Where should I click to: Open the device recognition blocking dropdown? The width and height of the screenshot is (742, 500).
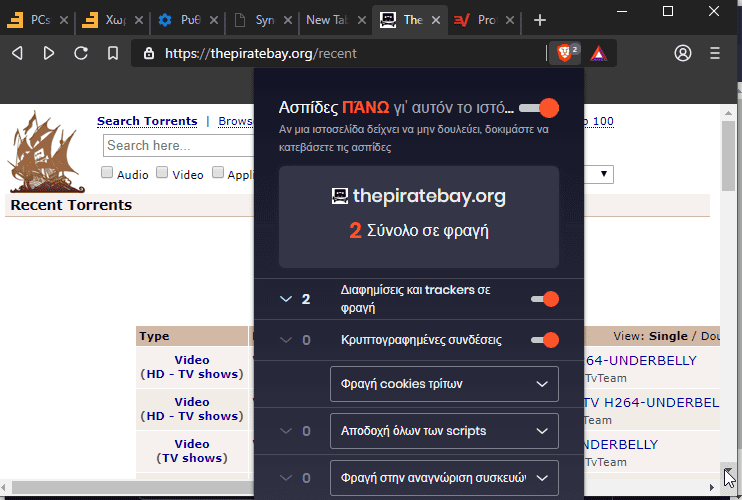tap(444, 478)
